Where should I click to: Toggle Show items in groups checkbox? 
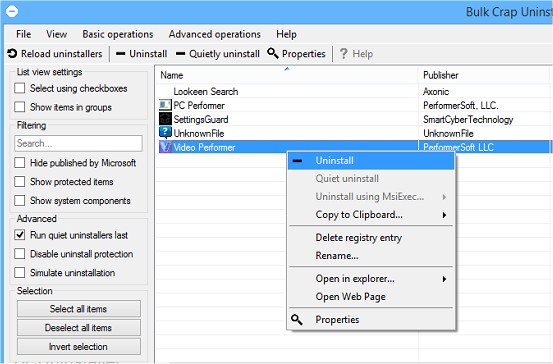coord(20,107)
